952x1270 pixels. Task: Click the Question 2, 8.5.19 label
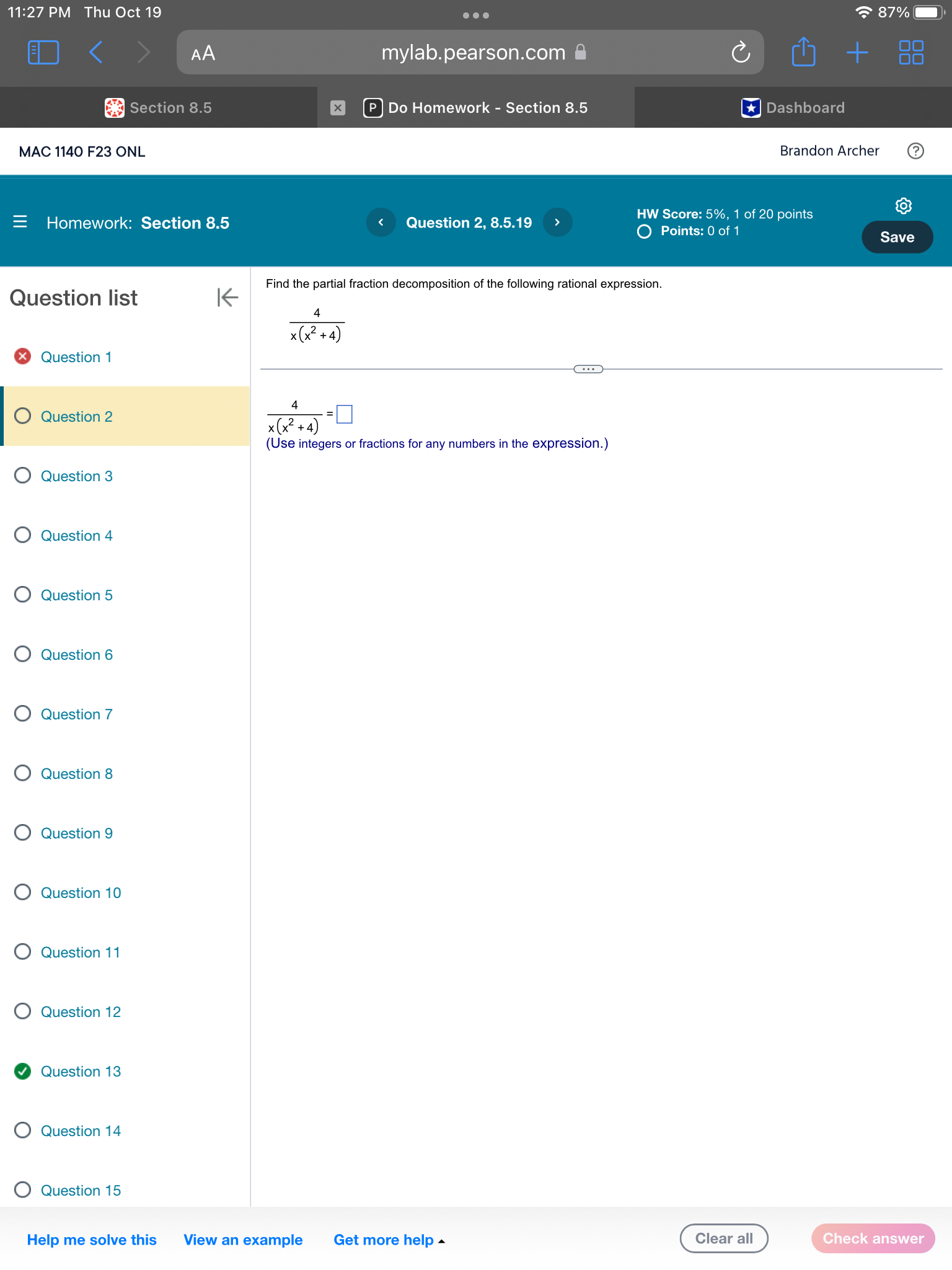tap(469, 223)
